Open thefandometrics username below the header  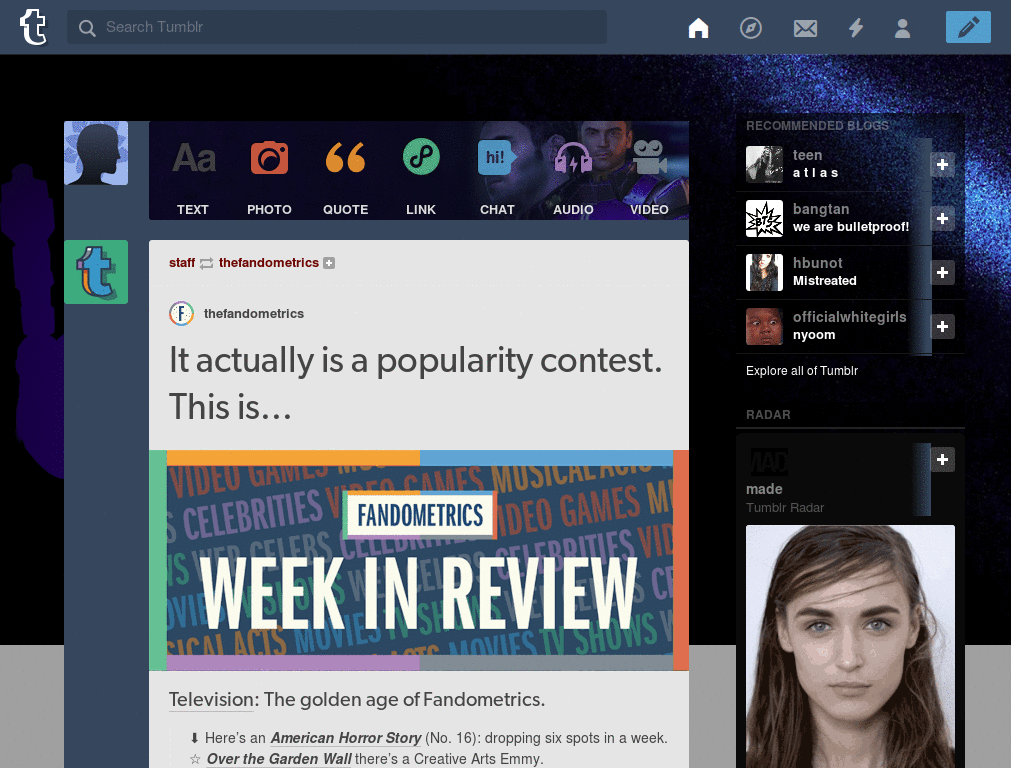point(253,313)
